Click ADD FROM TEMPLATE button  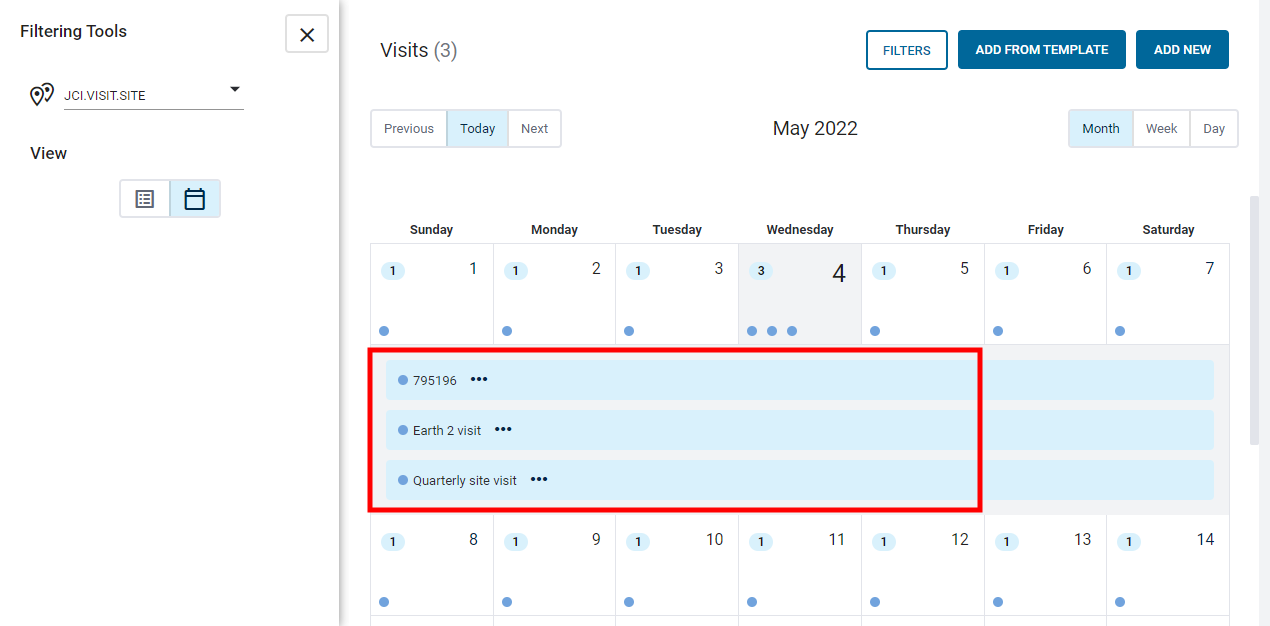1042,50
